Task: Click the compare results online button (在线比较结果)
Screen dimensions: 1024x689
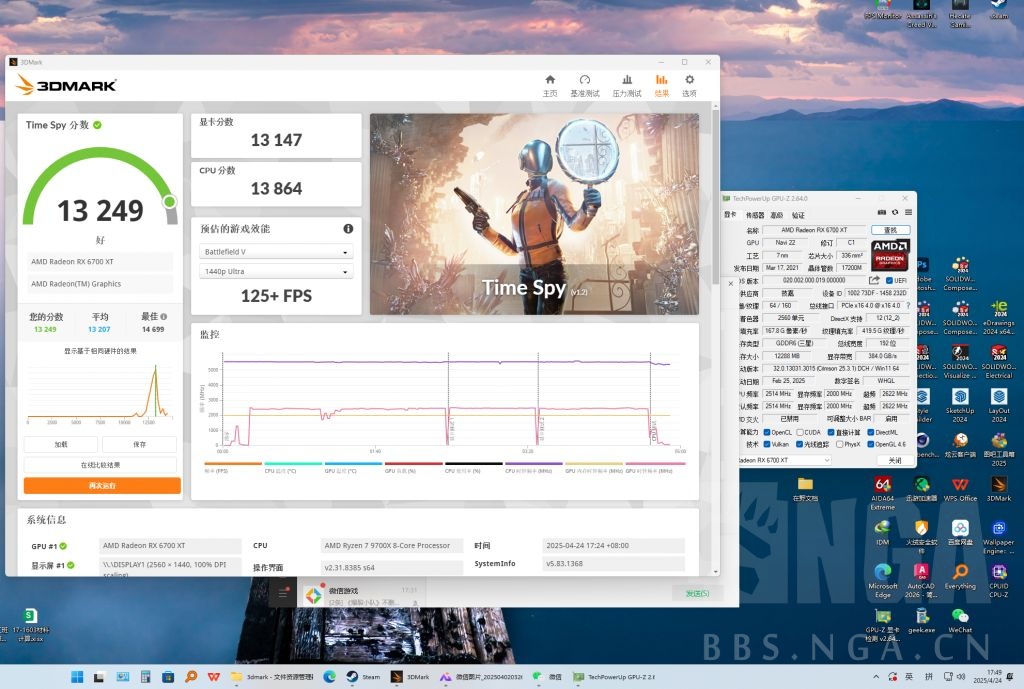Action: [x=101, y=465]
